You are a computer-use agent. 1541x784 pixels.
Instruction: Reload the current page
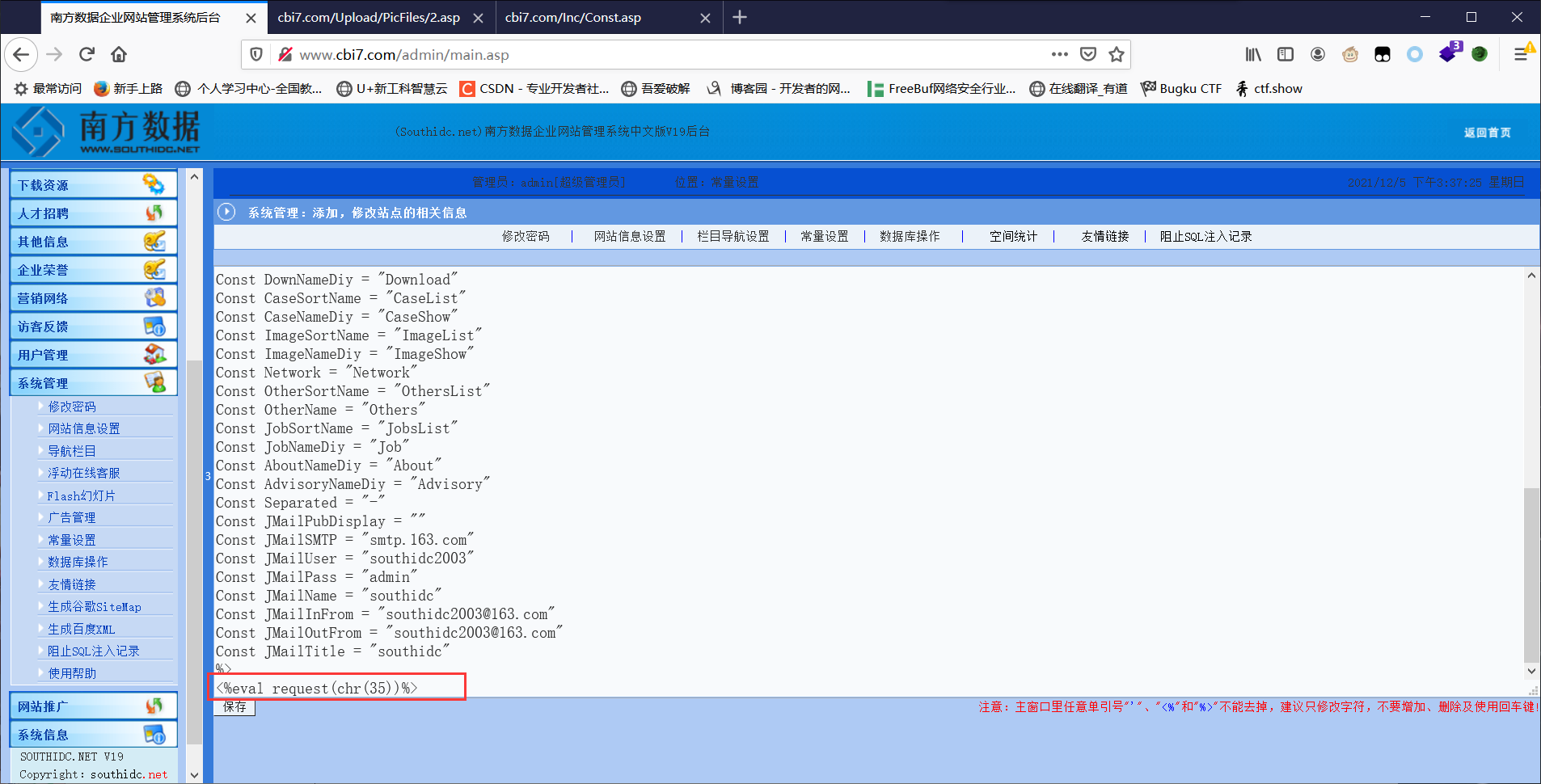click(x=87, y=54)
